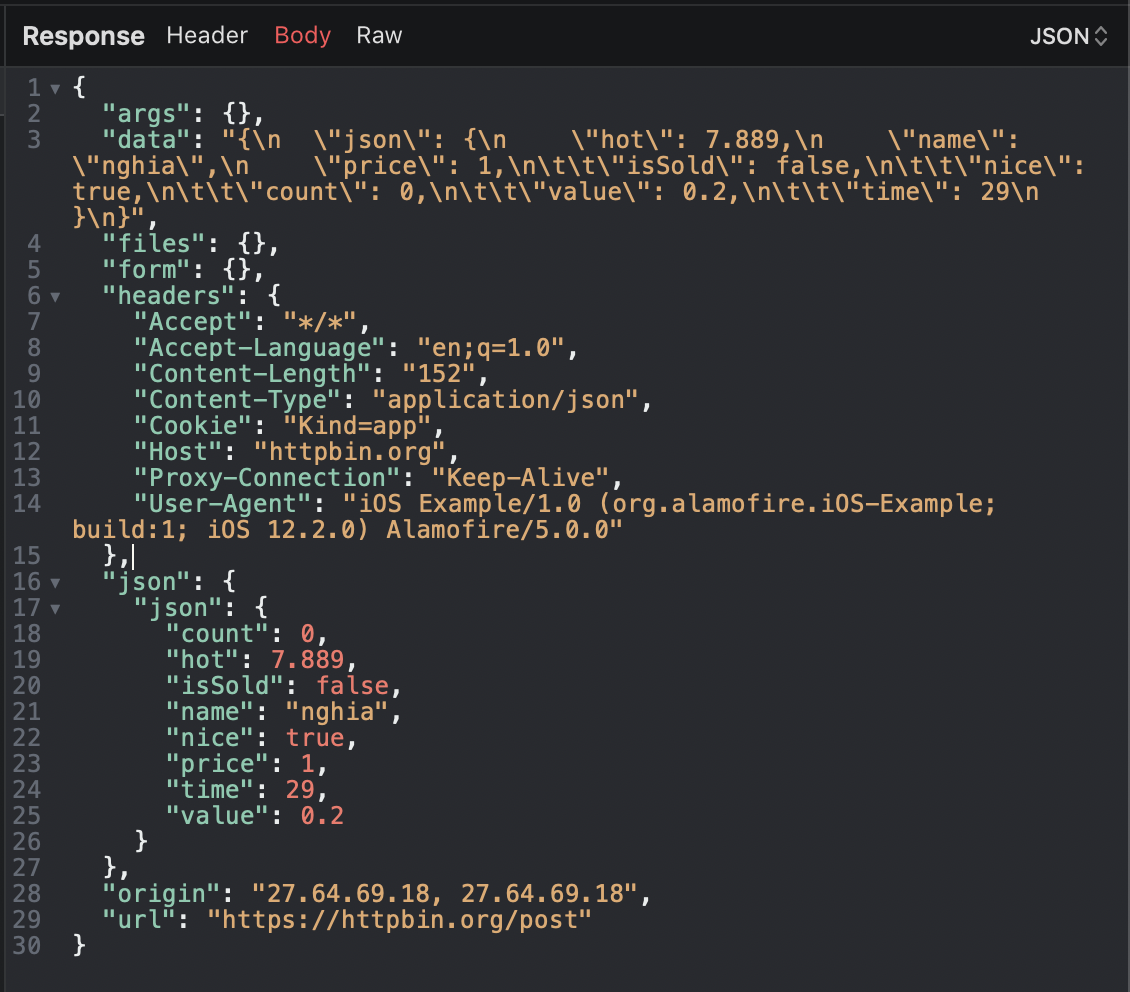
Task: Click the "User-Agent" key
Action: coord(222,503)
